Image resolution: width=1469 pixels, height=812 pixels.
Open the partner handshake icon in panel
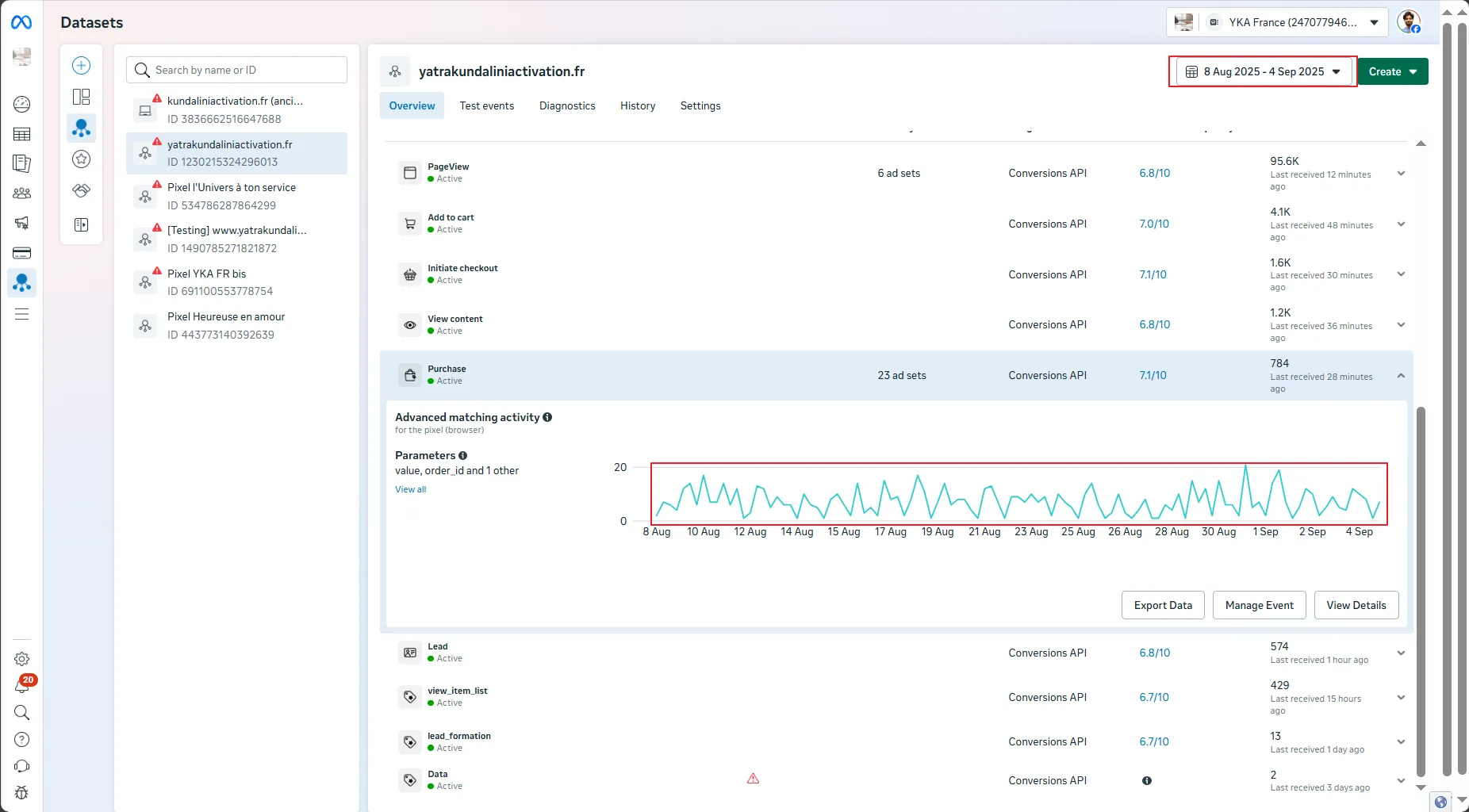81,190
